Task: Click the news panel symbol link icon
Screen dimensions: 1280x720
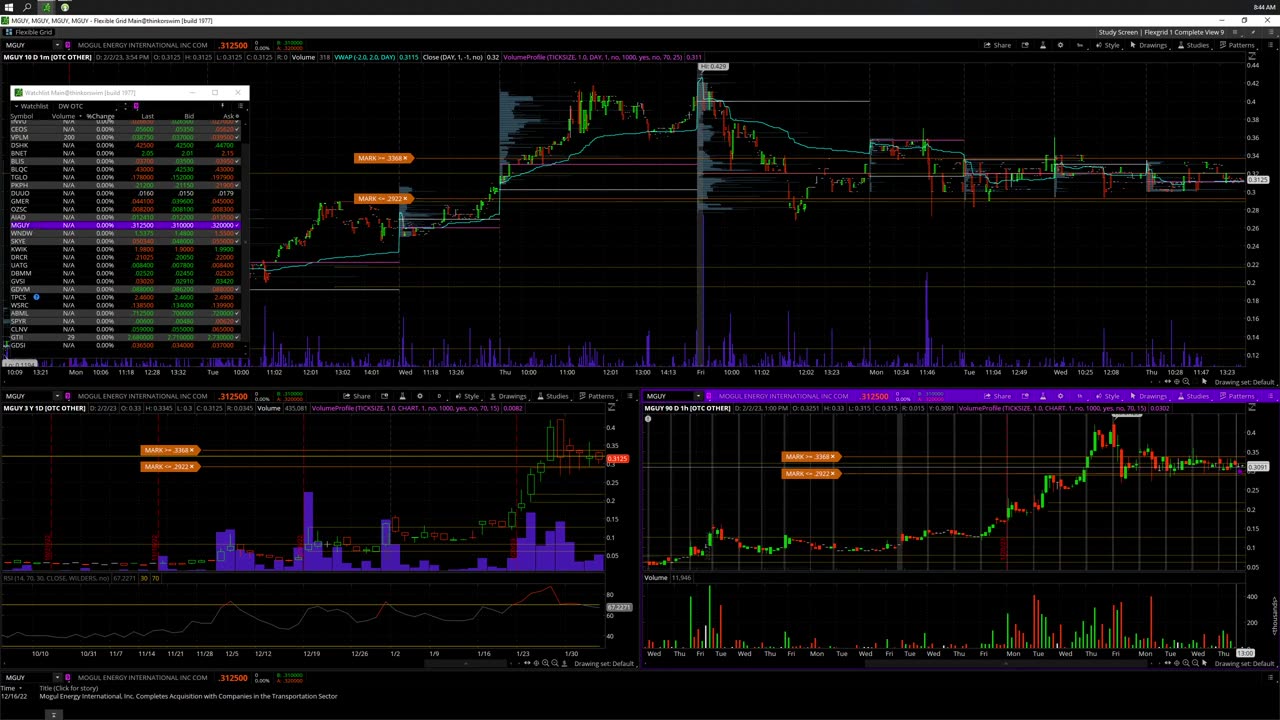Action: point(68,678)
